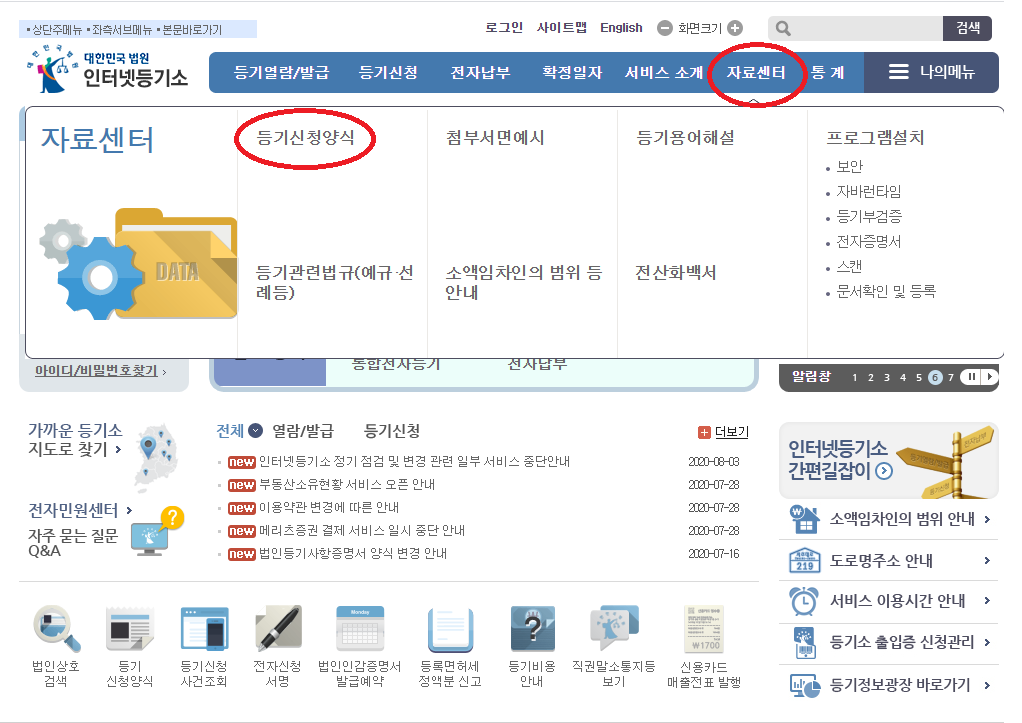The width and height of the screenshot is (1022, 723).
Task: Open 가까운 등기소 지도로 찾기
Action: pyautogui.click(x=75, y=439)
